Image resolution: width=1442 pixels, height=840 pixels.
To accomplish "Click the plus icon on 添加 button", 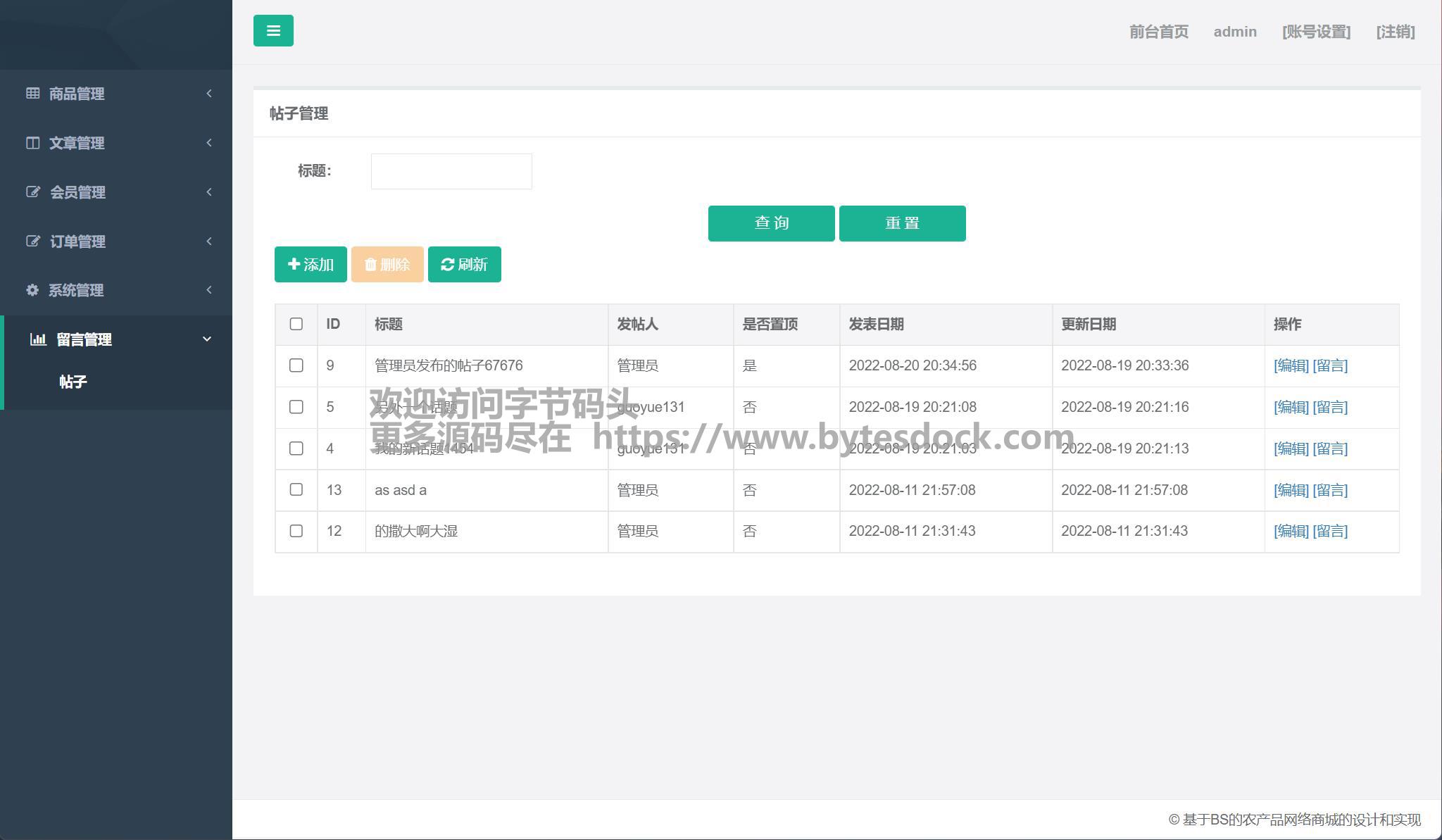I will [x=294, y=264].
